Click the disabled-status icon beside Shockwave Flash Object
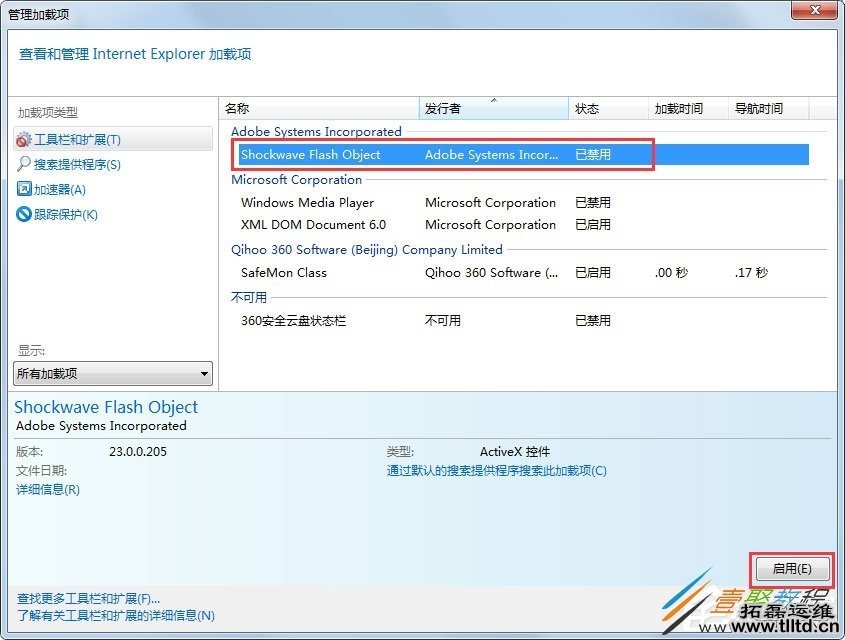The width and height of the screenshot is (845, 640). [x=592, y=155]
